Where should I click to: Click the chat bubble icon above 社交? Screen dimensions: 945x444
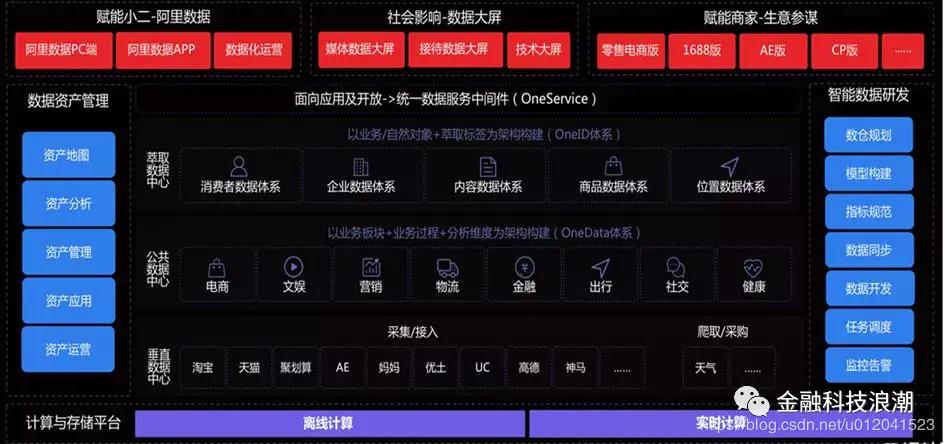coord(676,267)
